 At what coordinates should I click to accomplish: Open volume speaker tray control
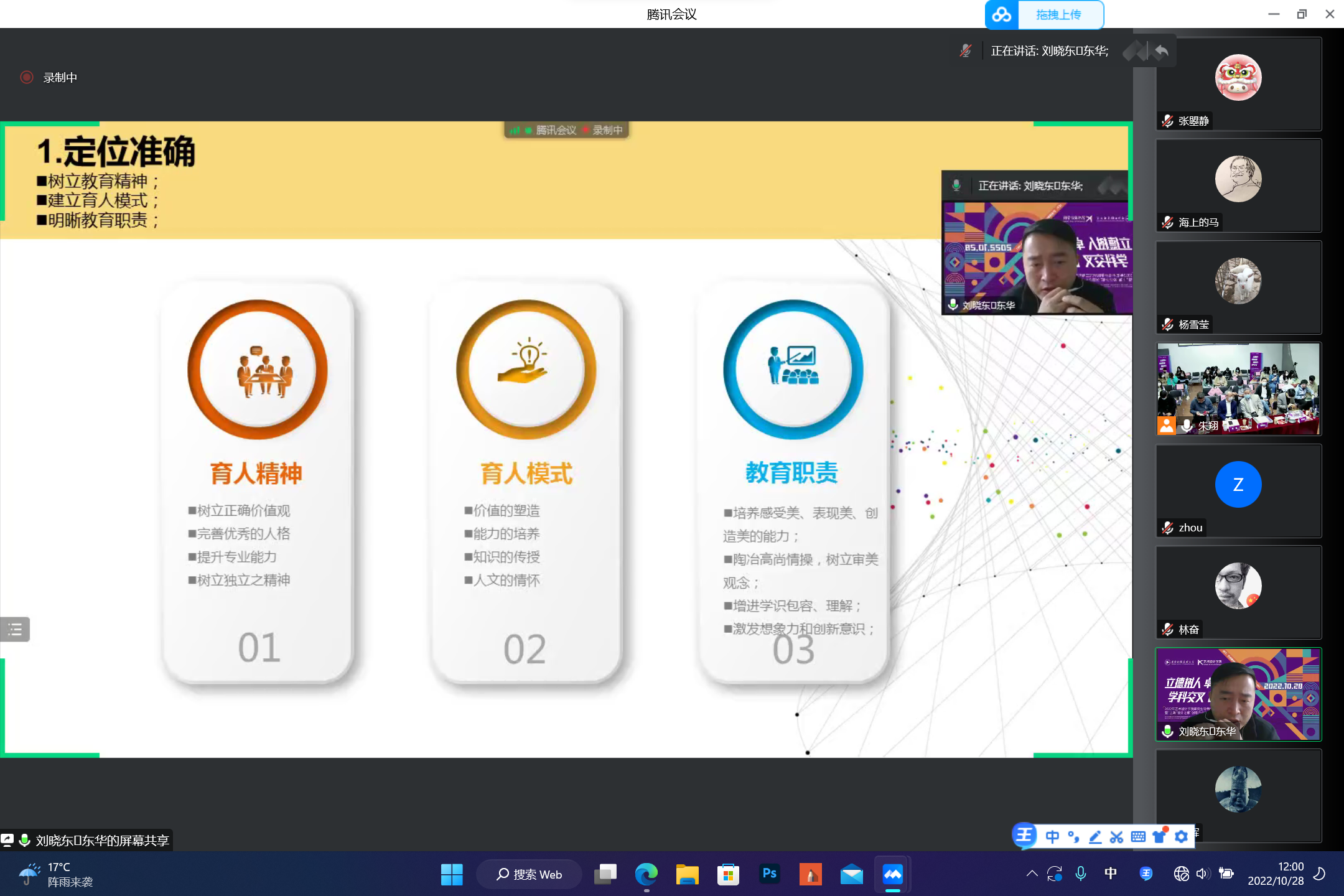point(1202,874)
